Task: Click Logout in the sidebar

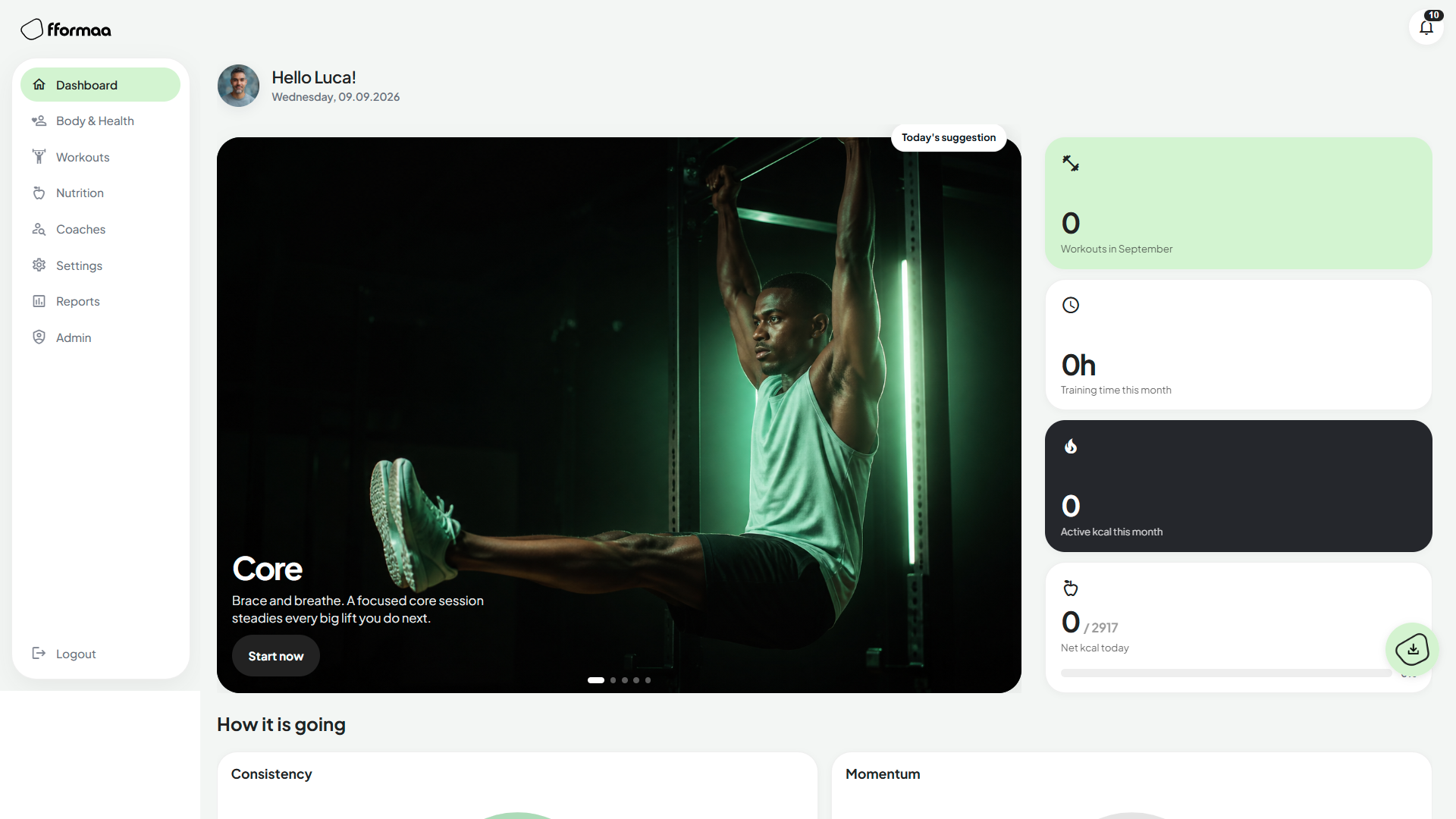Action: click(x=100, y=654)
